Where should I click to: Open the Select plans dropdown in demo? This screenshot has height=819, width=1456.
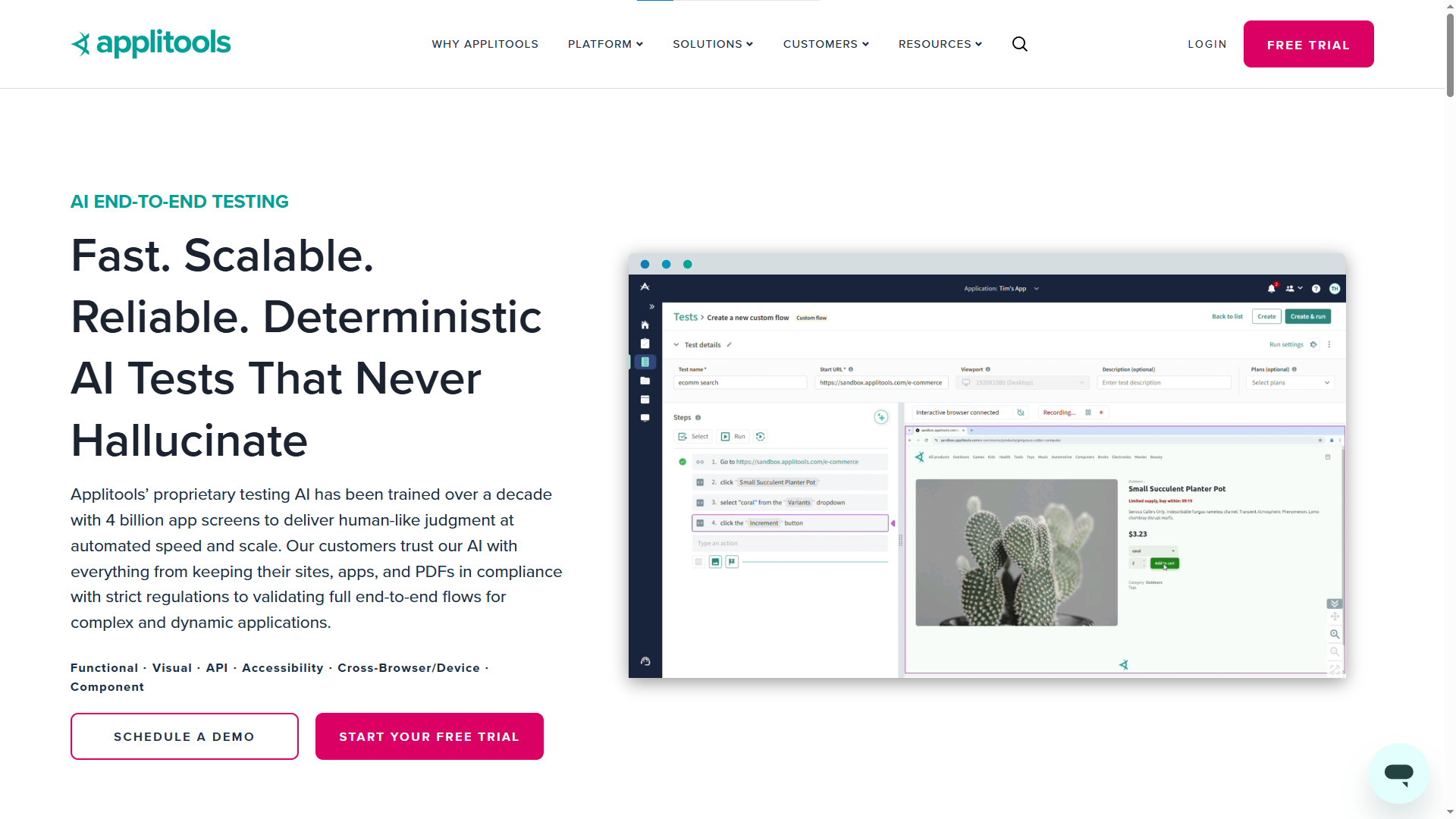pos(1290,383)
